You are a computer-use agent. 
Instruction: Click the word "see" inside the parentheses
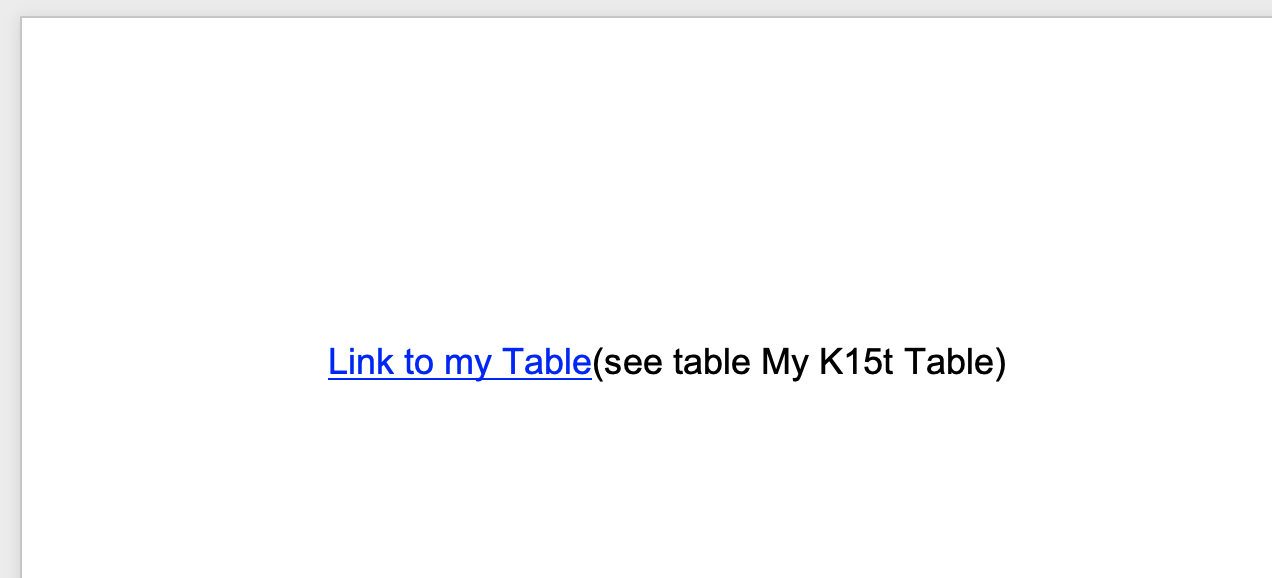(634, 363)
